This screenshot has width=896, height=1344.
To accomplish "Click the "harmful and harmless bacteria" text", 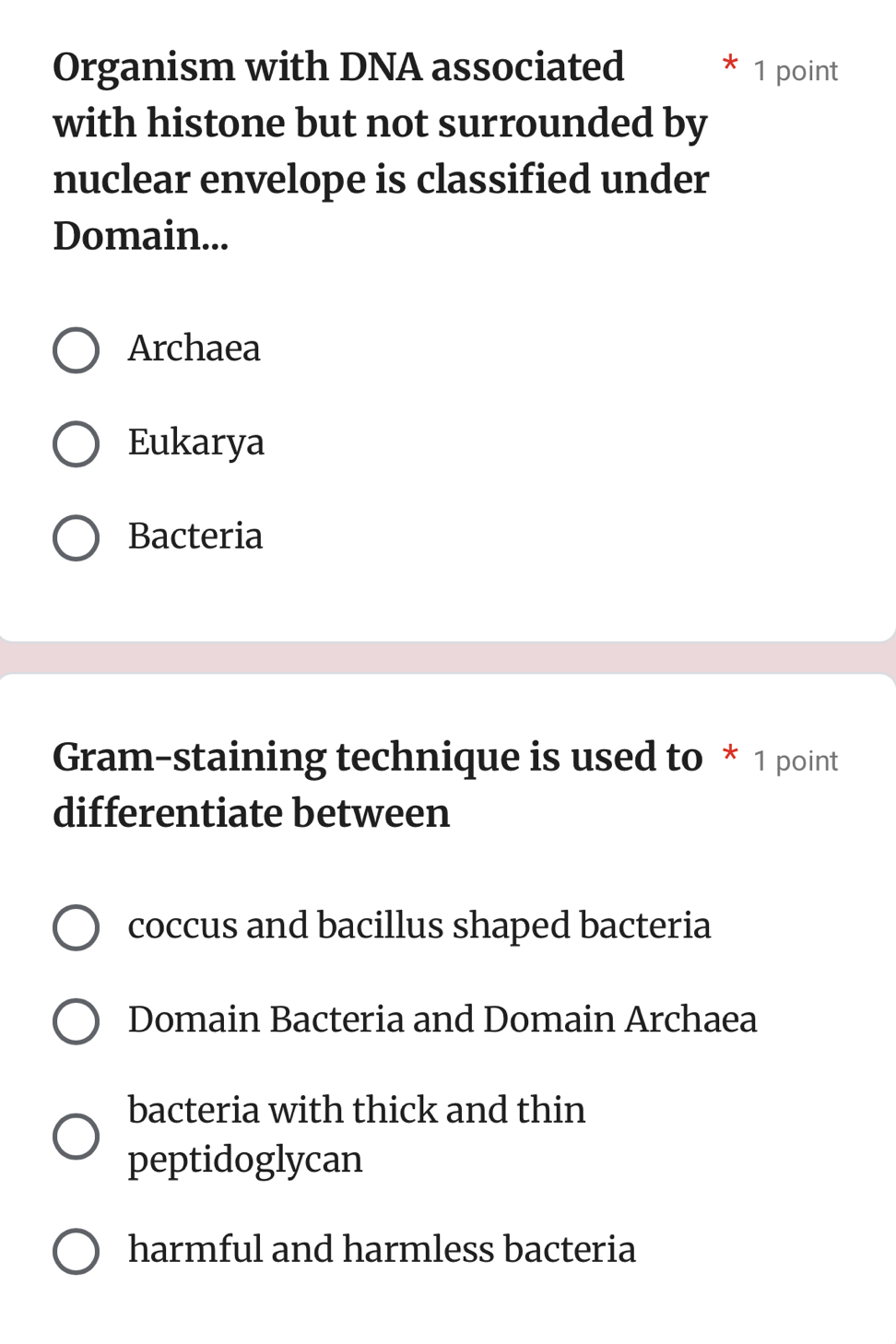I will 382,1249.
